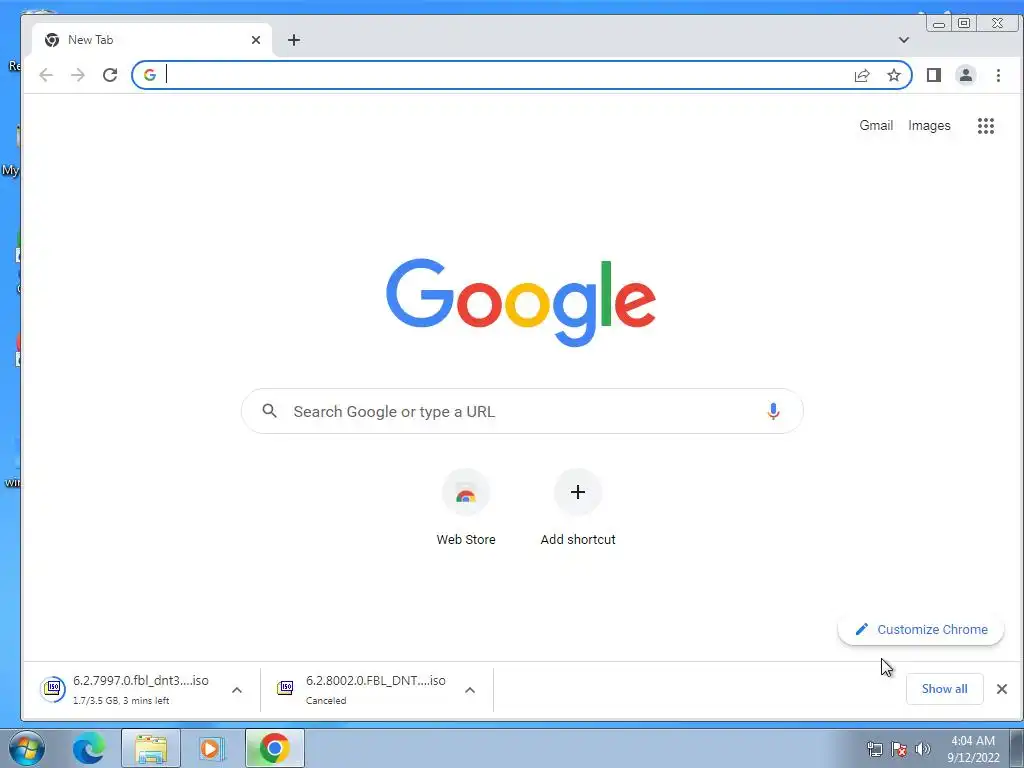Click the volume speaker tray icon

click(x=923, y=749)
